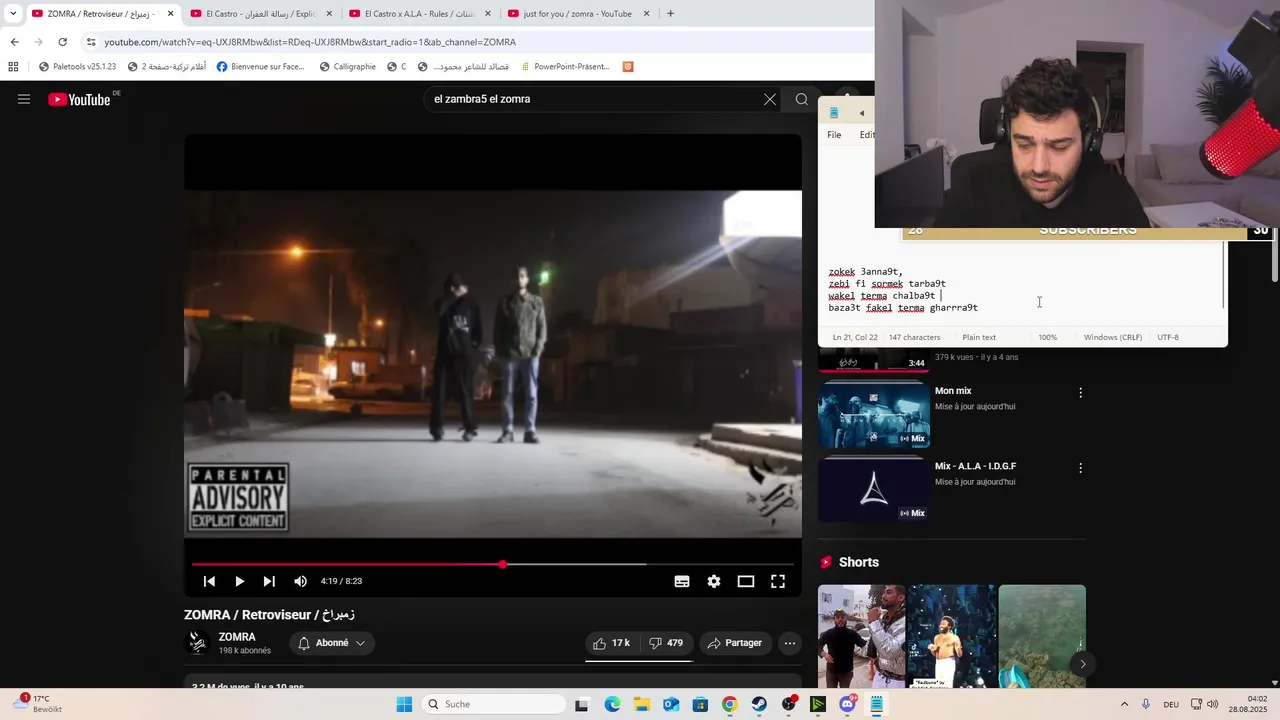Open the first Shorts thumbnail
The image size is (1280, 720).
point(861,636)
